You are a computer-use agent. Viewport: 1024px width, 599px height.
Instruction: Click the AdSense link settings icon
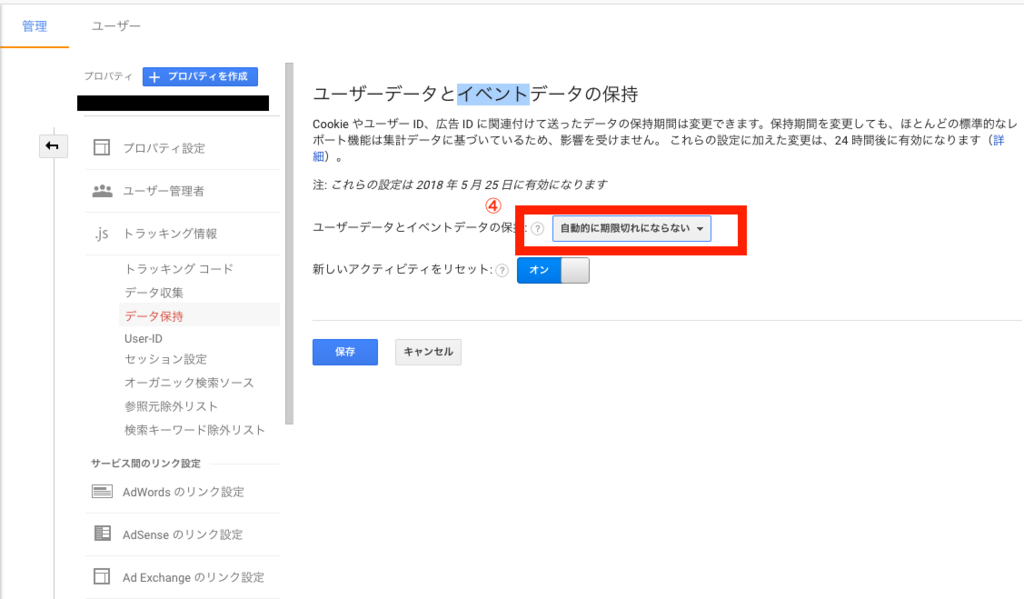(102, 534)
